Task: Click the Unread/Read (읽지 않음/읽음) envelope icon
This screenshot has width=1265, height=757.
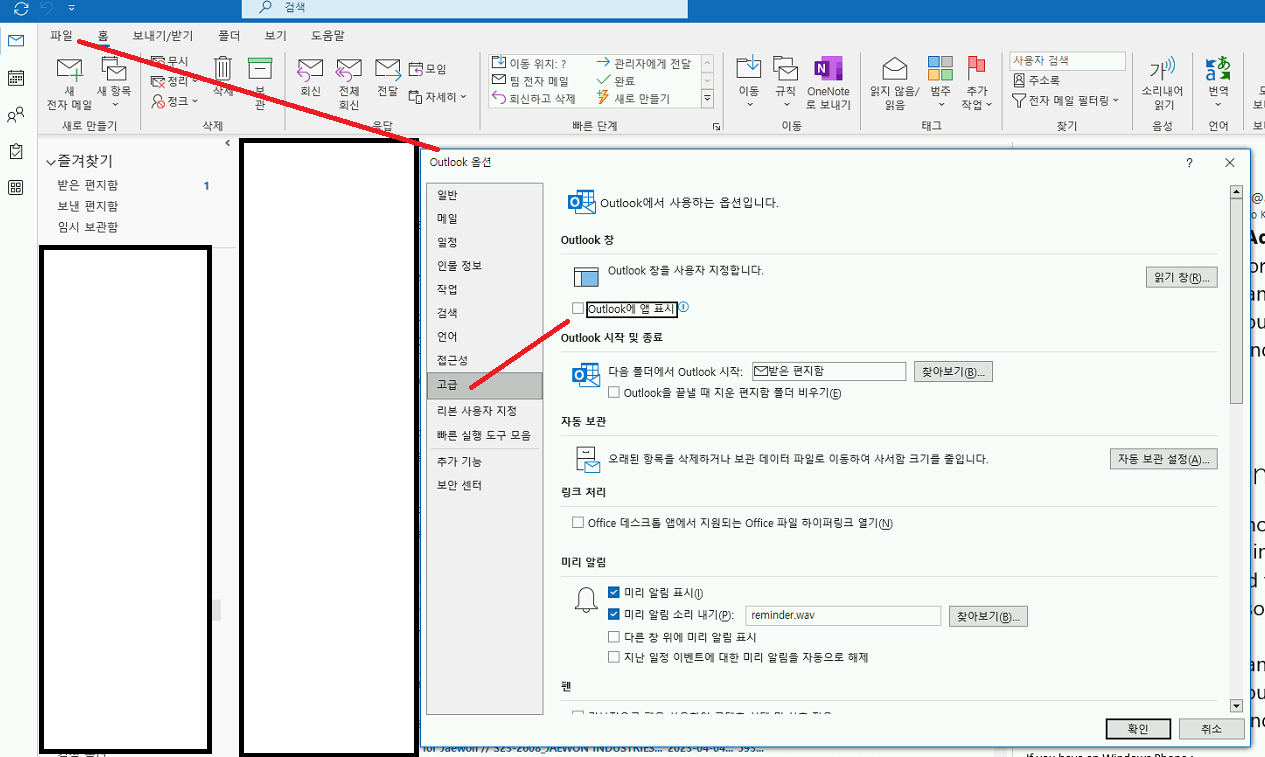Action: [894, 69]
